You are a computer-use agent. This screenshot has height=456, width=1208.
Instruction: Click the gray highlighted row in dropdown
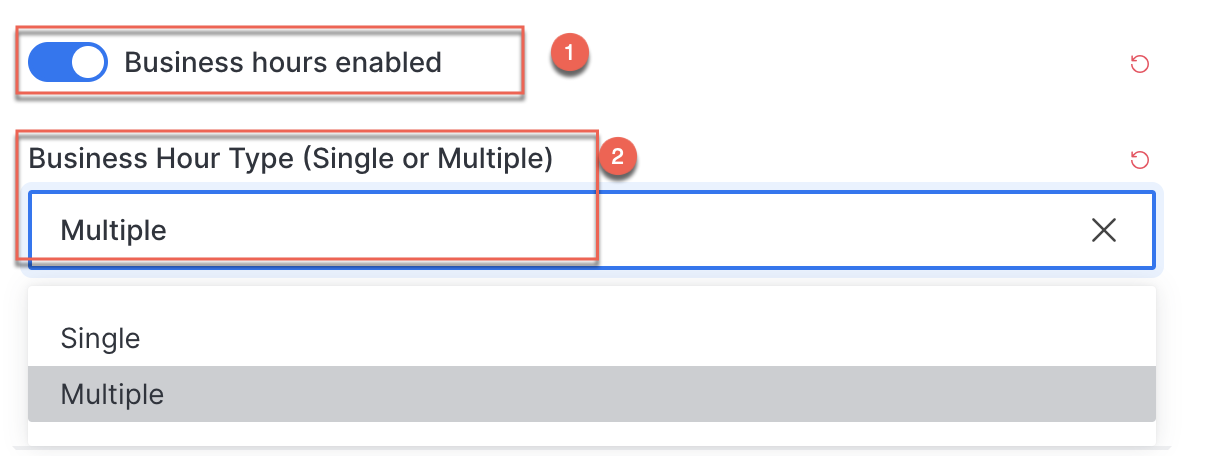point(592,394)
